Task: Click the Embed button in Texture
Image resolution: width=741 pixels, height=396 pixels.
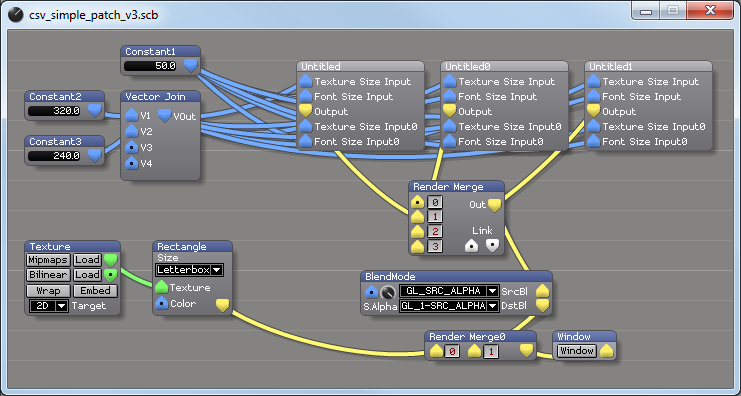Action: [95, 291]
